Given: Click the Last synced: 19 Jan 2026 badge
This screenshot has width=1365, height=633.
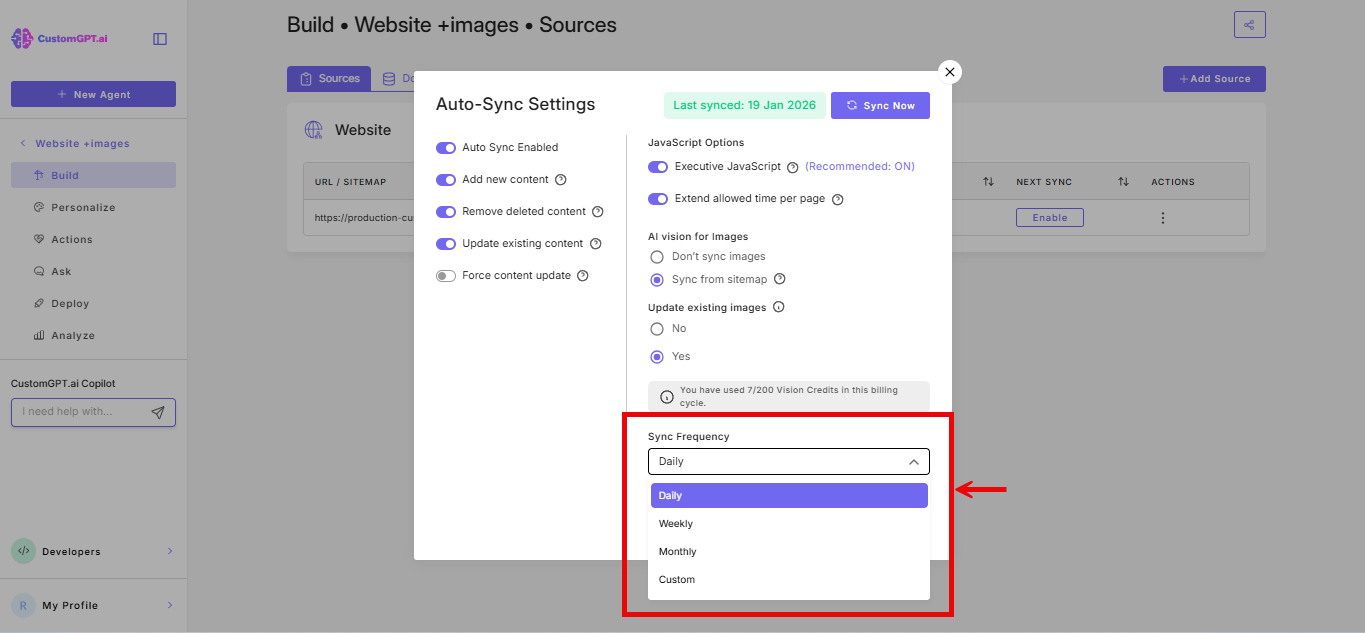Looking at the screenshot, I should [x=744, y=106].
